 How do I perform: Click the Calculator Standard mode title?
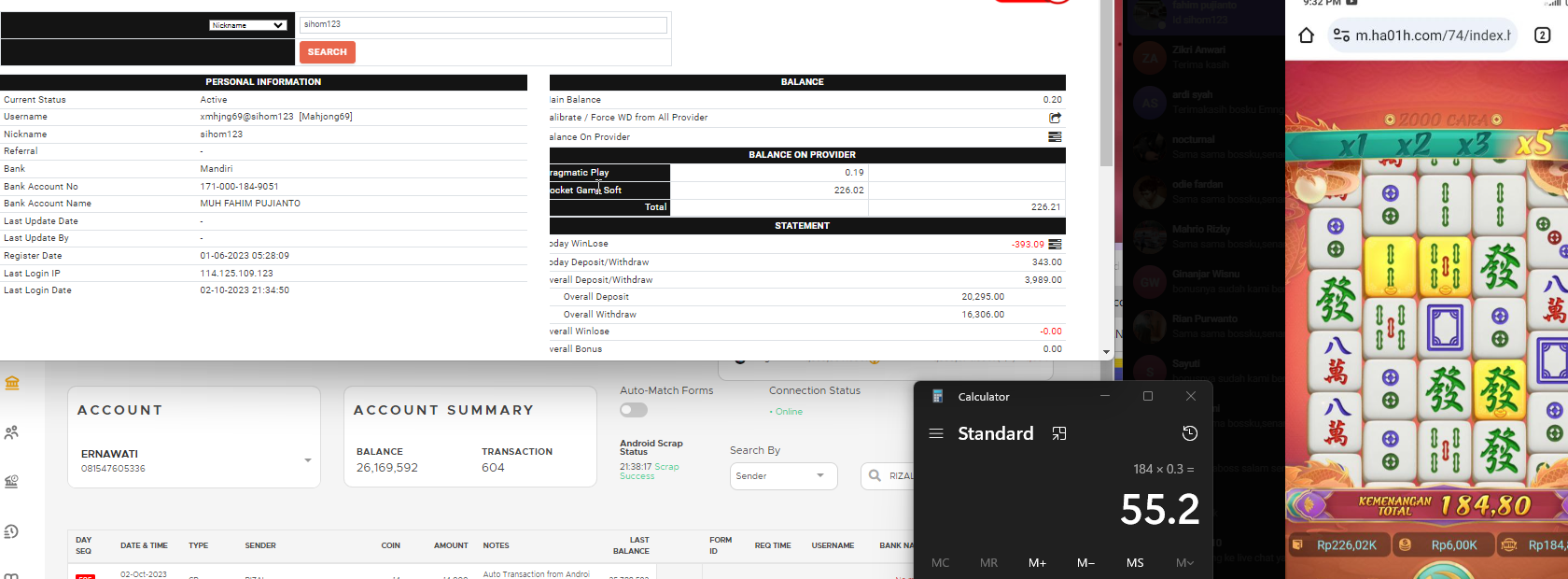tap(996, 433)
